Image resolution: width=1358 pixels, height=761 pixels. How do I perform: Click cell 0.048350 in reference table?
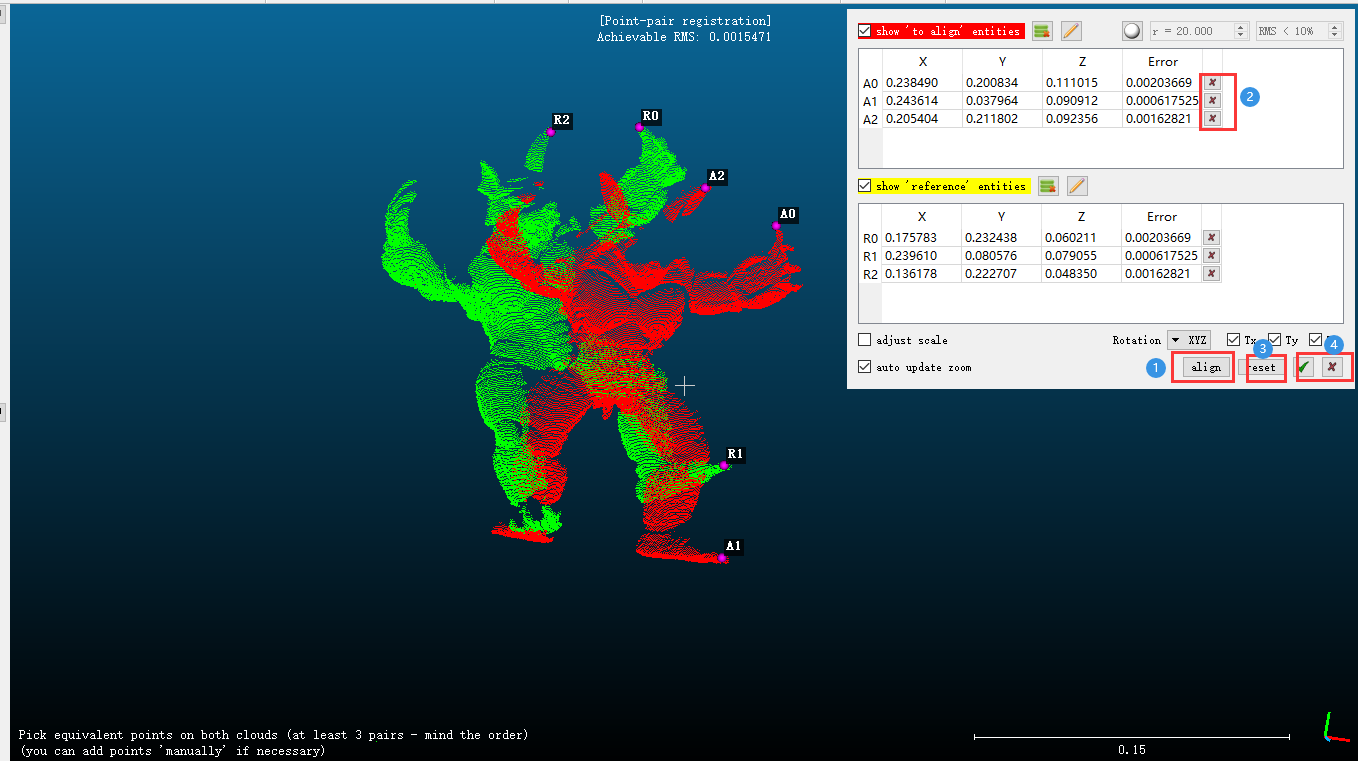[x=1081, y=274]
